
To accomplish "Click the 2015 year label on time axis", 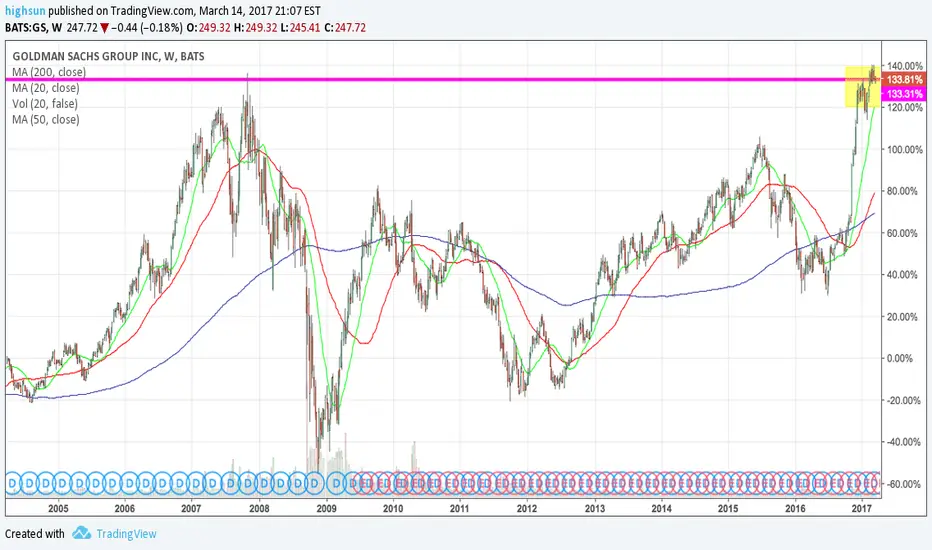I will (728, 508).
